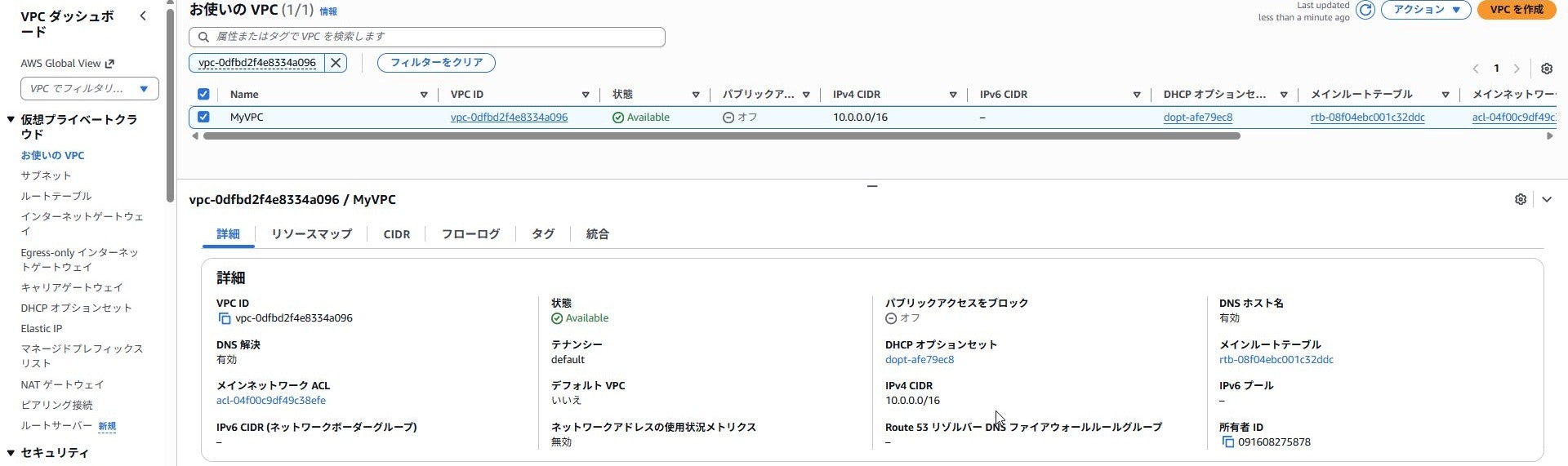Collapse the 仮想プライベートクラウド section
This screenshot has width=1568, height=466.
(x=11, y=120)
